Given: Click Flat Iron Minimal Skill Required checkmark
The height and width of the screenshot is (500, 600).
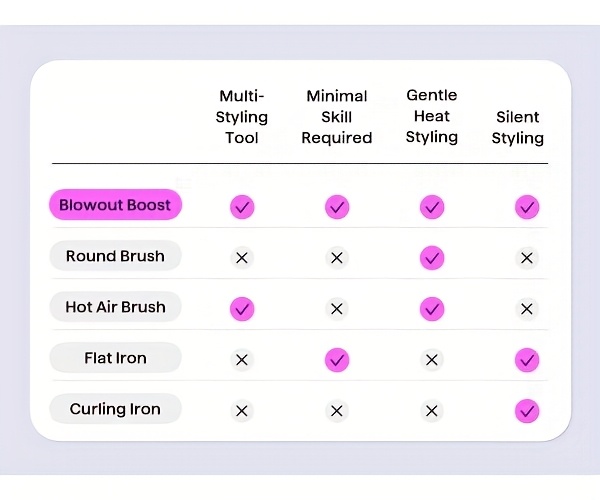Looking at the screenshot, I should pyautogui.click(x=337, y=360).
